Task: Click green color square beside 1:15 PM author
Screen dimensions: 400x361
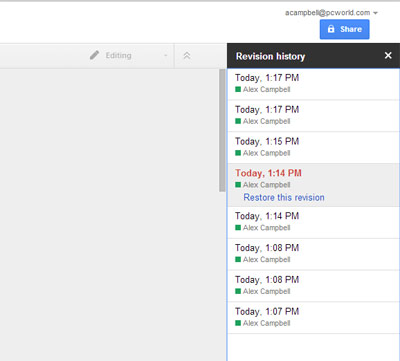Action: click(238, 153)
